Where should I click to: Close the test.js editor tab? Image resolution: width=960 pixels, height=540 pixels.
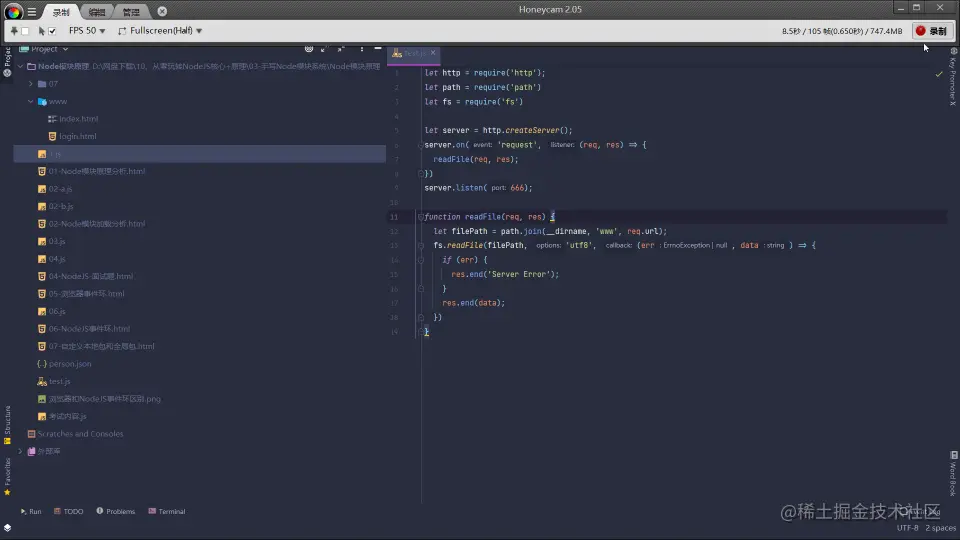433,53
